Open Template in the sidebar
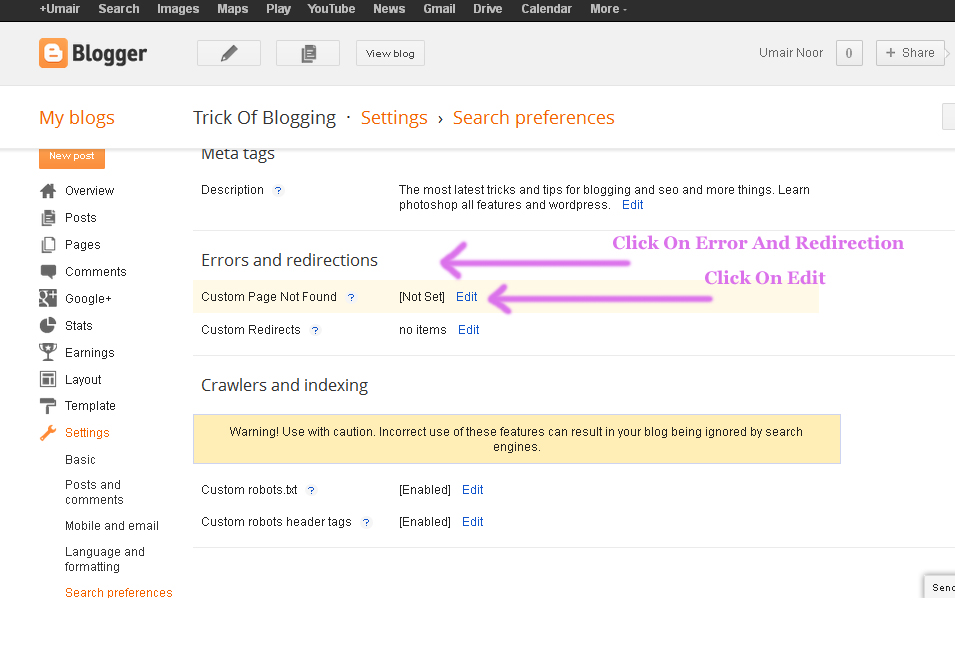The height and width of the screenshot is (650, 955). click(90, 406)
